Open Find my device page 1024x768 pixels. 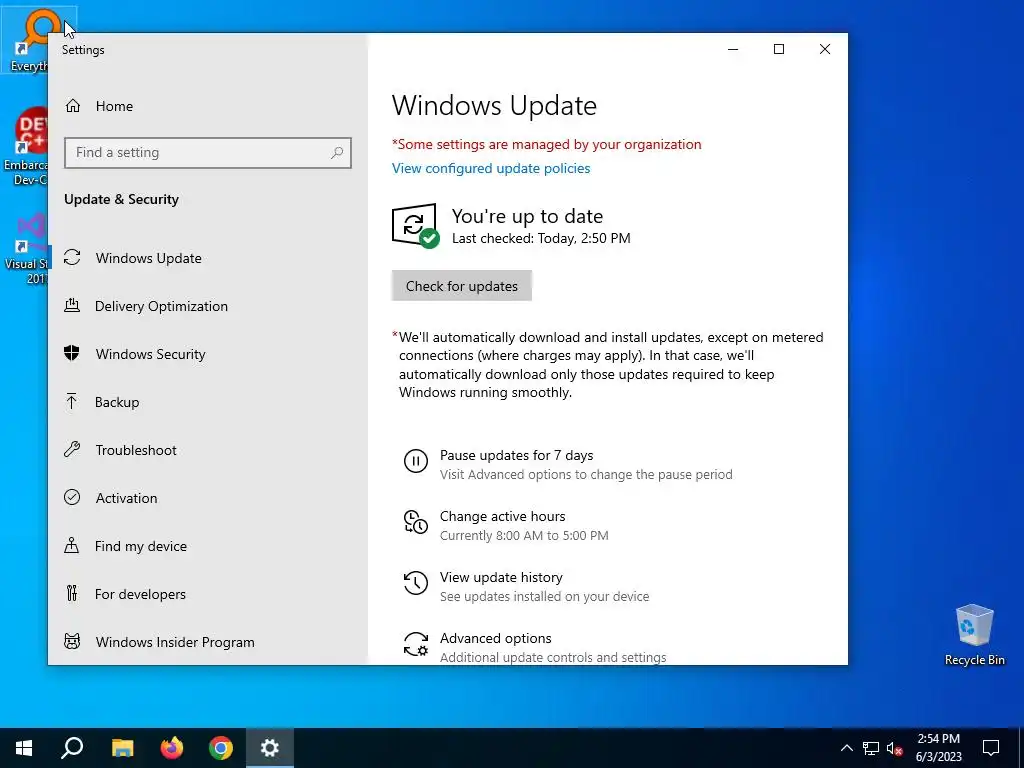(208, 545)
